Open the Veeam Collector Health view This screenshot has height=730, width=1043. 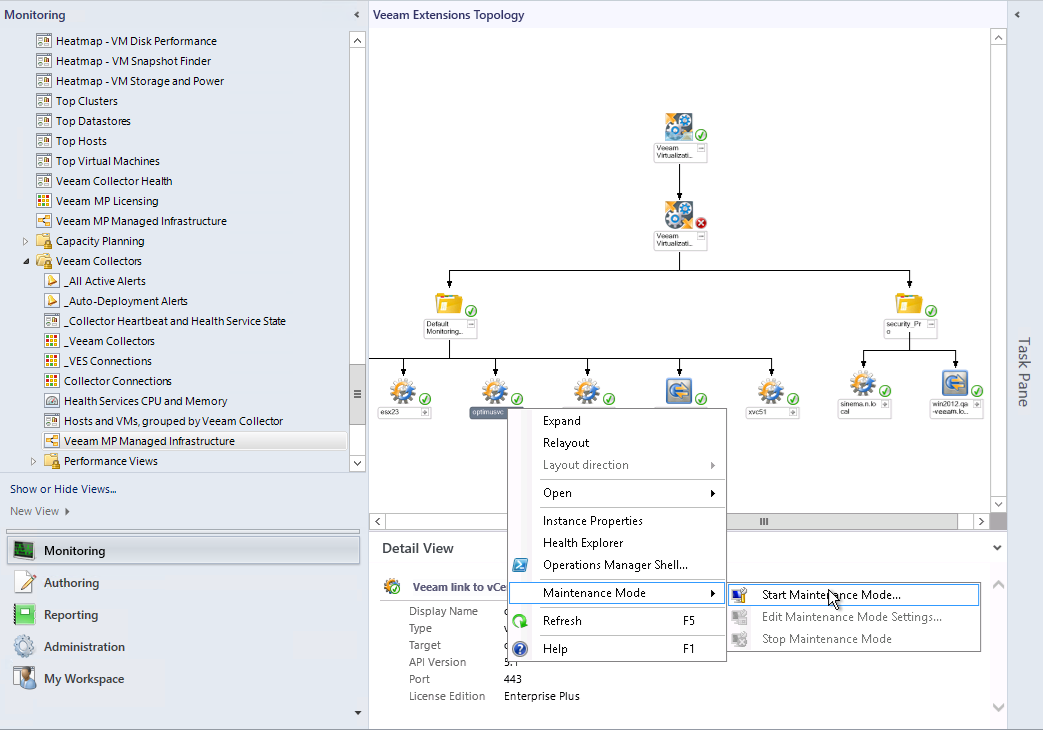(114, 180)
